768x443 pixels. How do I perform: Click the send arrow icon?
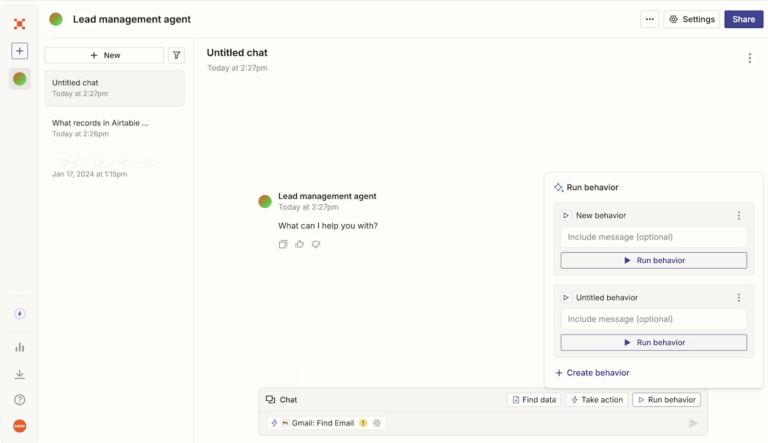pos(693,423)
